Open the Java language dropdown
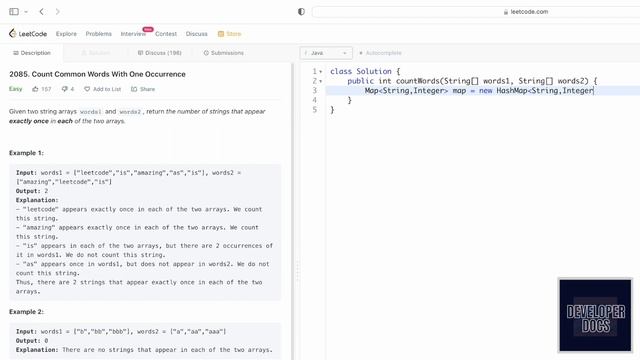This screenshot has height=360, width=640. coord(326,53)
